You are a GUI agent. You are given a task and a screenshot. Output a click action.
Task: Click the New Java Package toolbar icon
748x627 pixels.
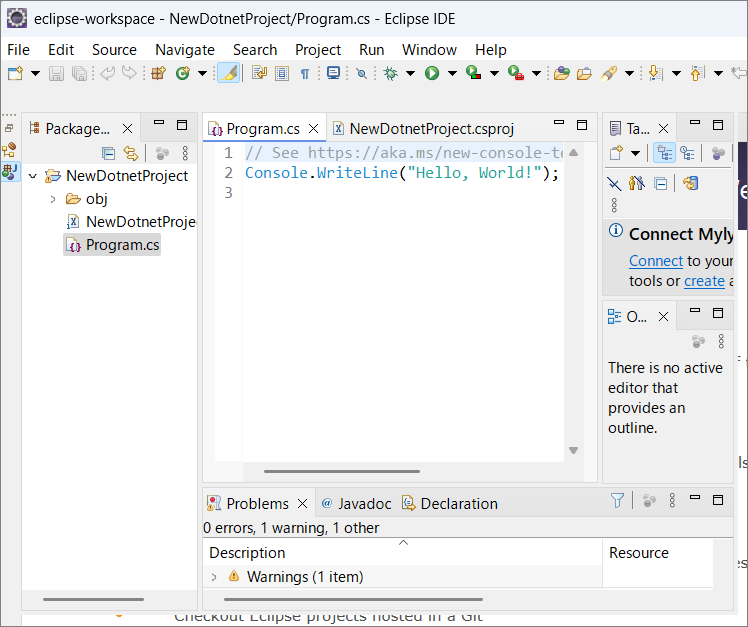[x=158, y=73]
